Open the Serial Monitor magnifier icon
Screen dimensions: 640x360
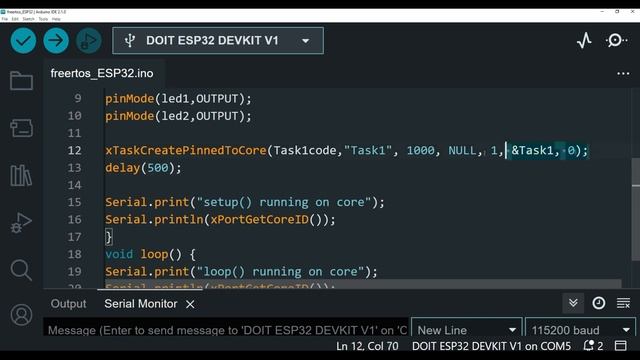[x=616, y=40]
